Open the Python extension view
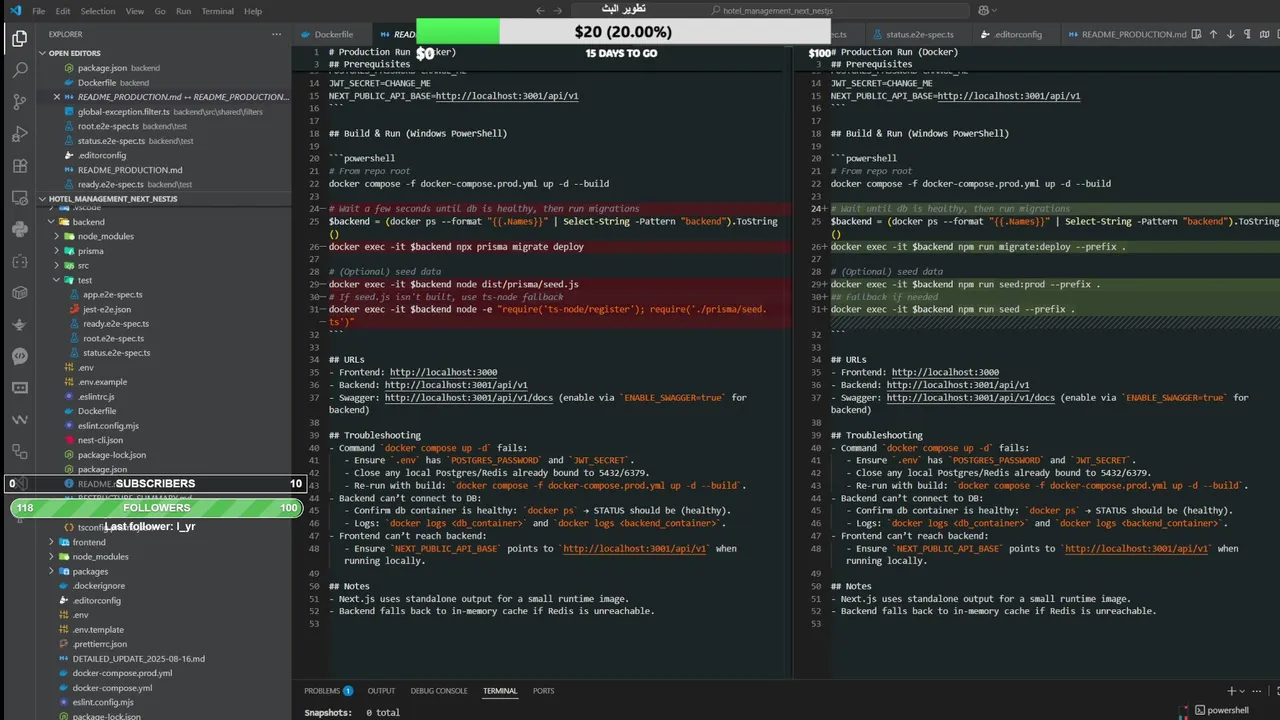1280x720 pixels. coord(19,230)
